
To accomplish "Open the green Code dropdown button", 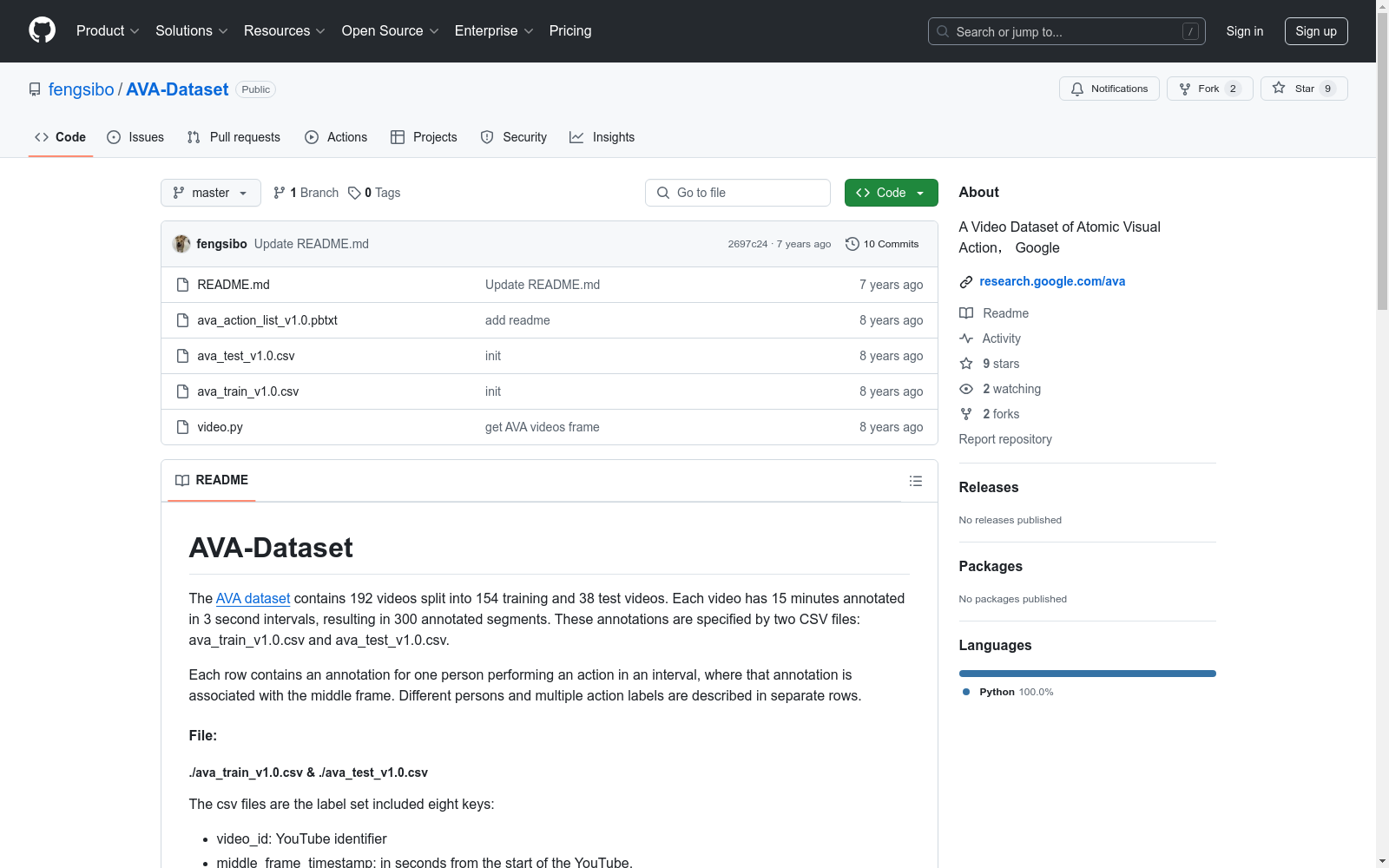I will 891,193.
